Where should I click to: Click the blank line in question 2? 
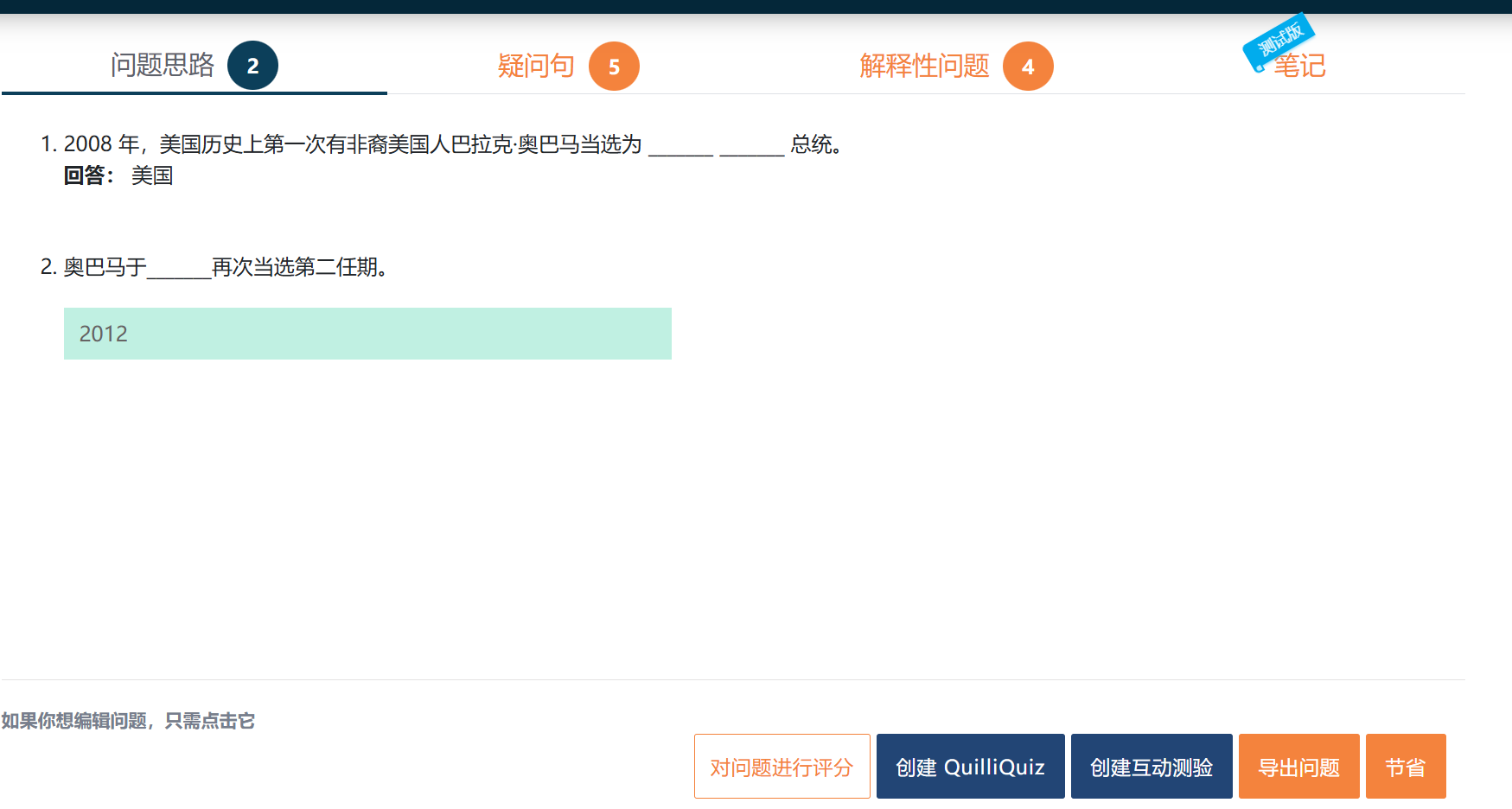click(177, 268)
